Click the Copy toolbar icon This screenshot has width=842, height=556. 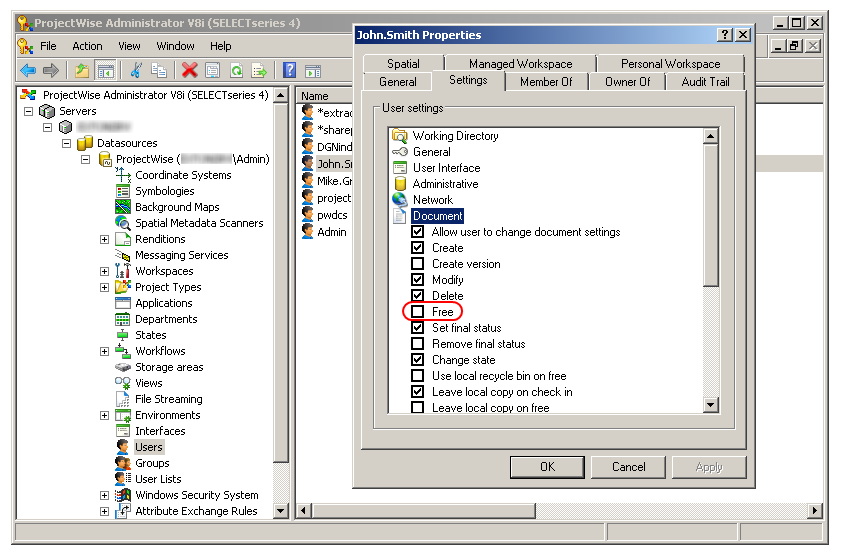coord(158,70)
